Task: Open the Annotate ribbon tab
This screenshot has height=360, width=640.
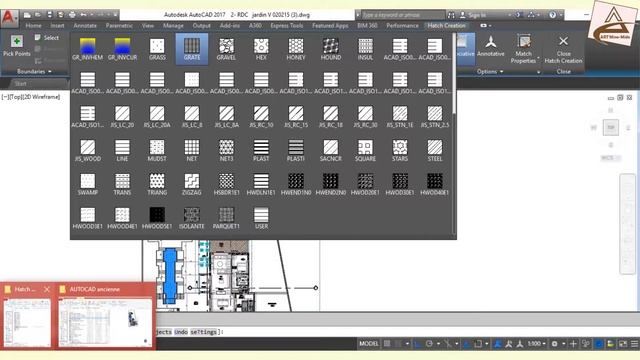Action: (85, 25)
